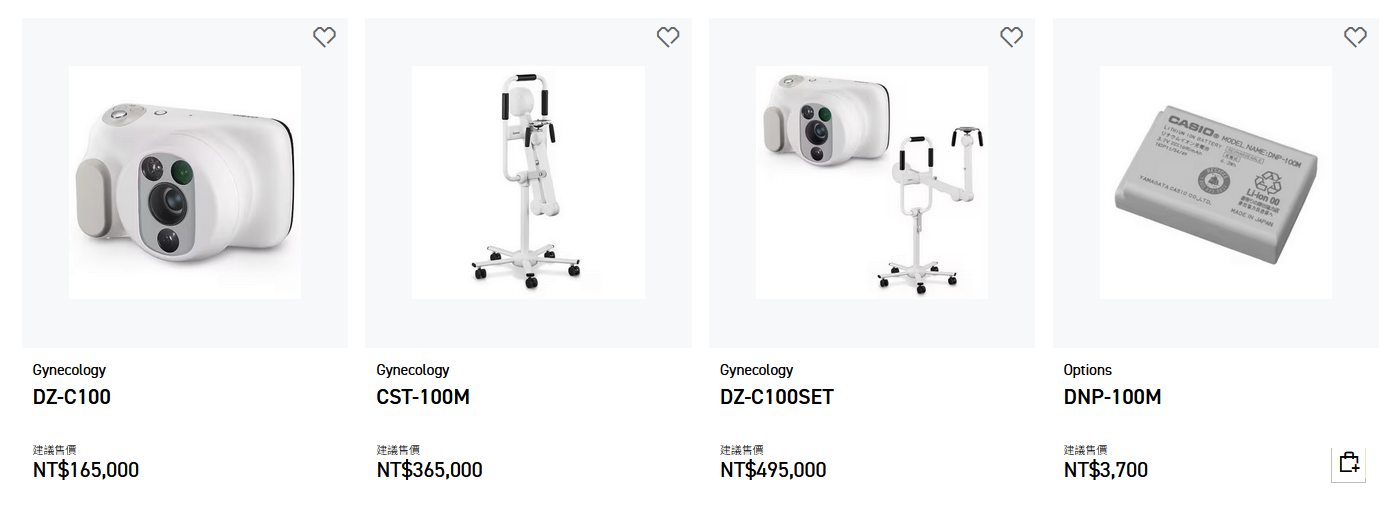The width and height of the screenshot is (1399, 514).
Task: Select Gynecology label above CST-100M
Action: [x=413, y=370]
